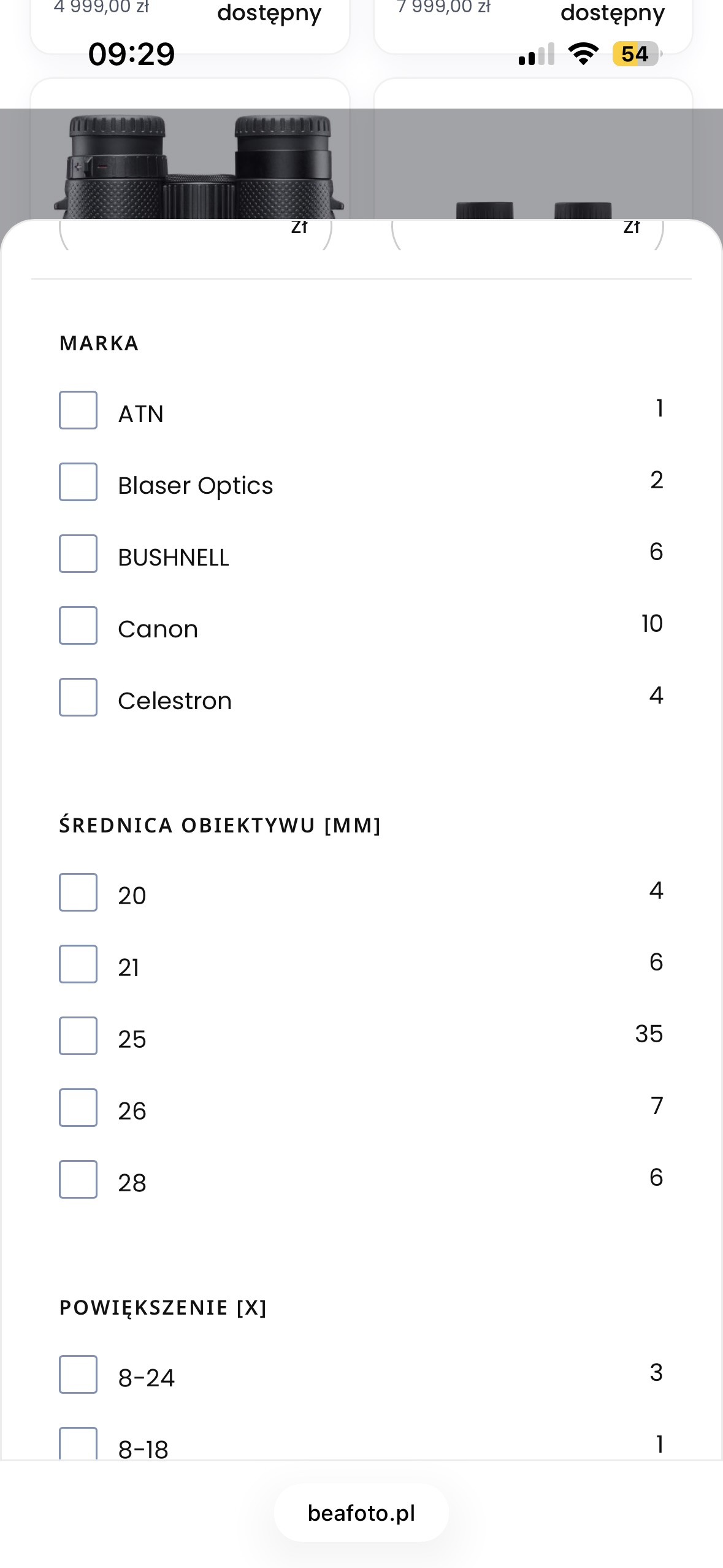The image size is (723, 1568).
Task: Tap the cellular signal bars icon
Action: (x=537, y=54)
